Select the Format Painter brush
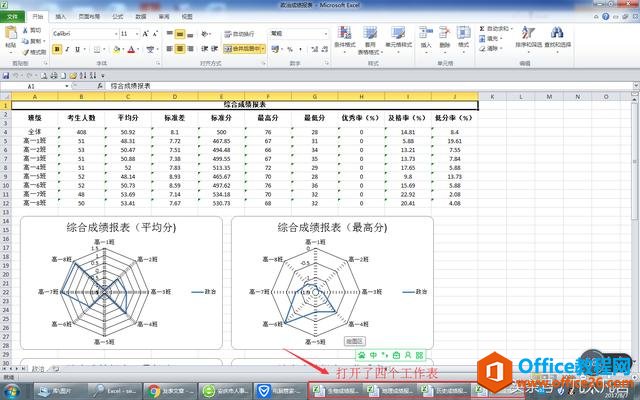The height and width of the screenshot is (400, 640). [26, 52]
